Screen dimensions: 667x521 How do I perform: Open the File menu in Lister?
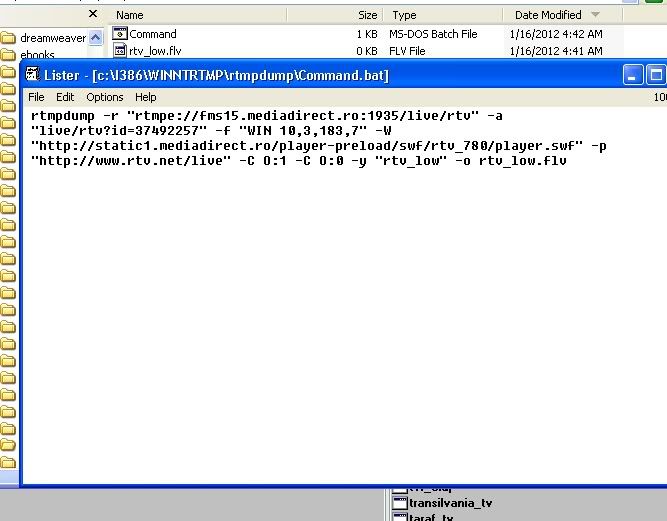[x=36, y=97]
